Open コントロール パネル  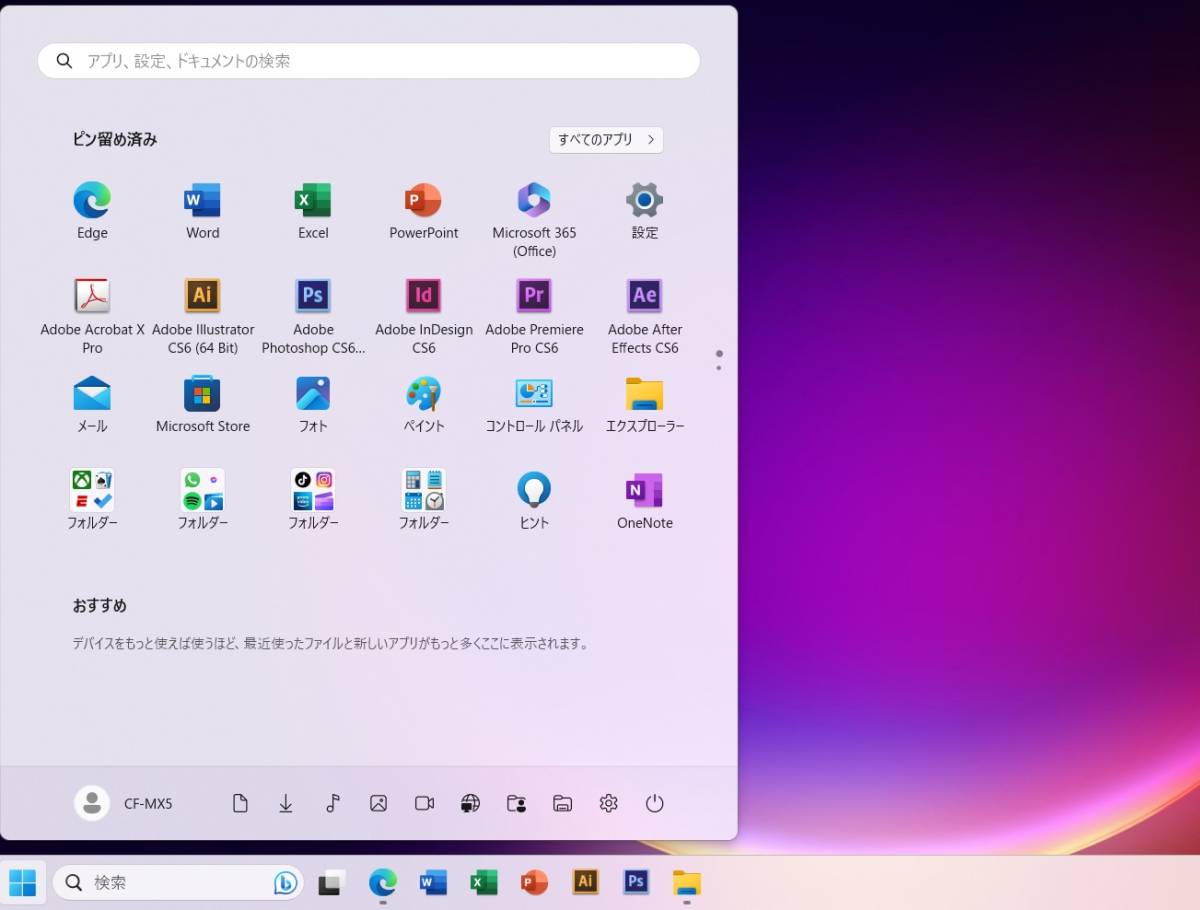pyautogui.click(x=534, y=394)
